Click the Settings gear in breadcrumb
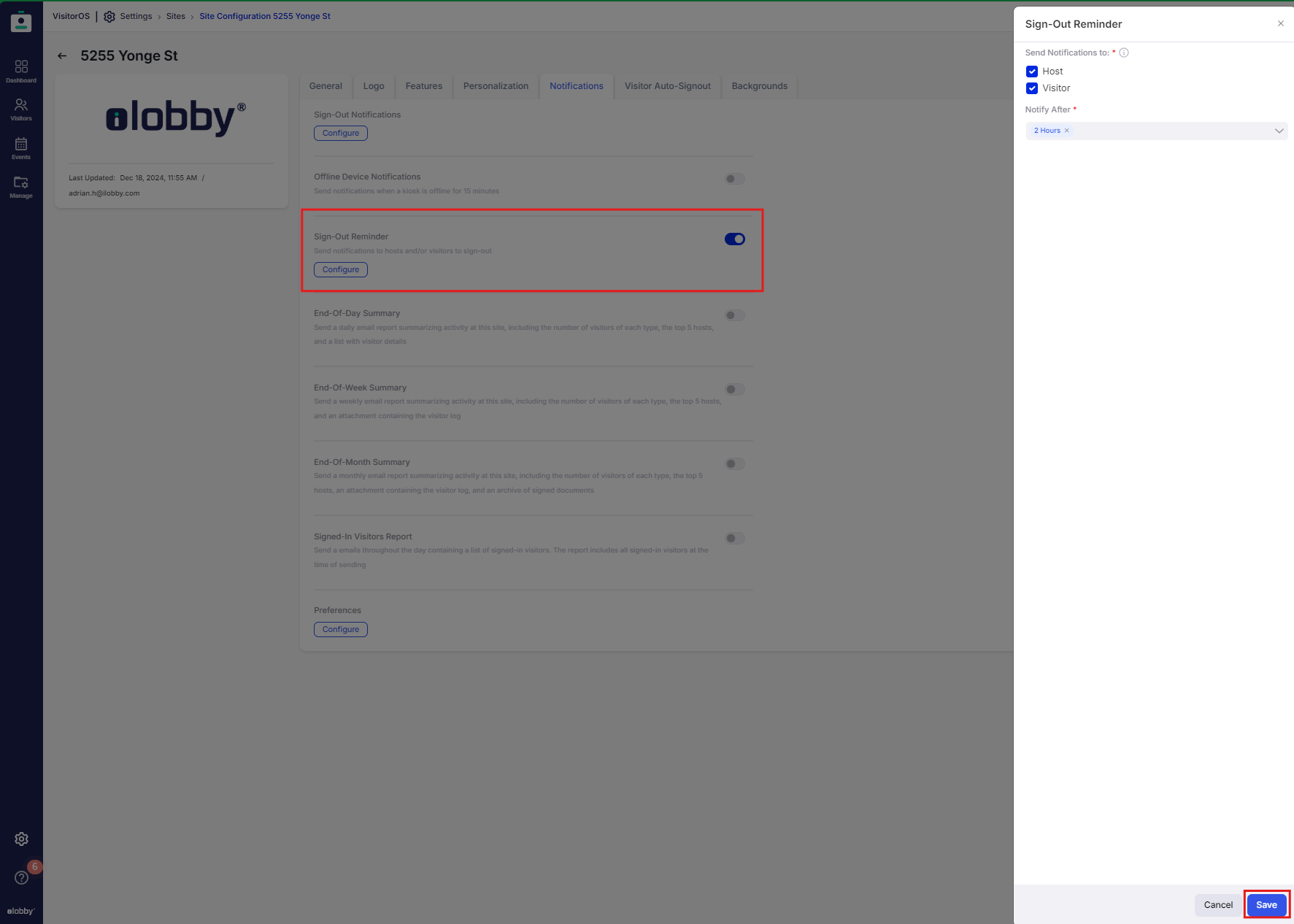The width and height of the screenshot is (1294, 924). 109,16
